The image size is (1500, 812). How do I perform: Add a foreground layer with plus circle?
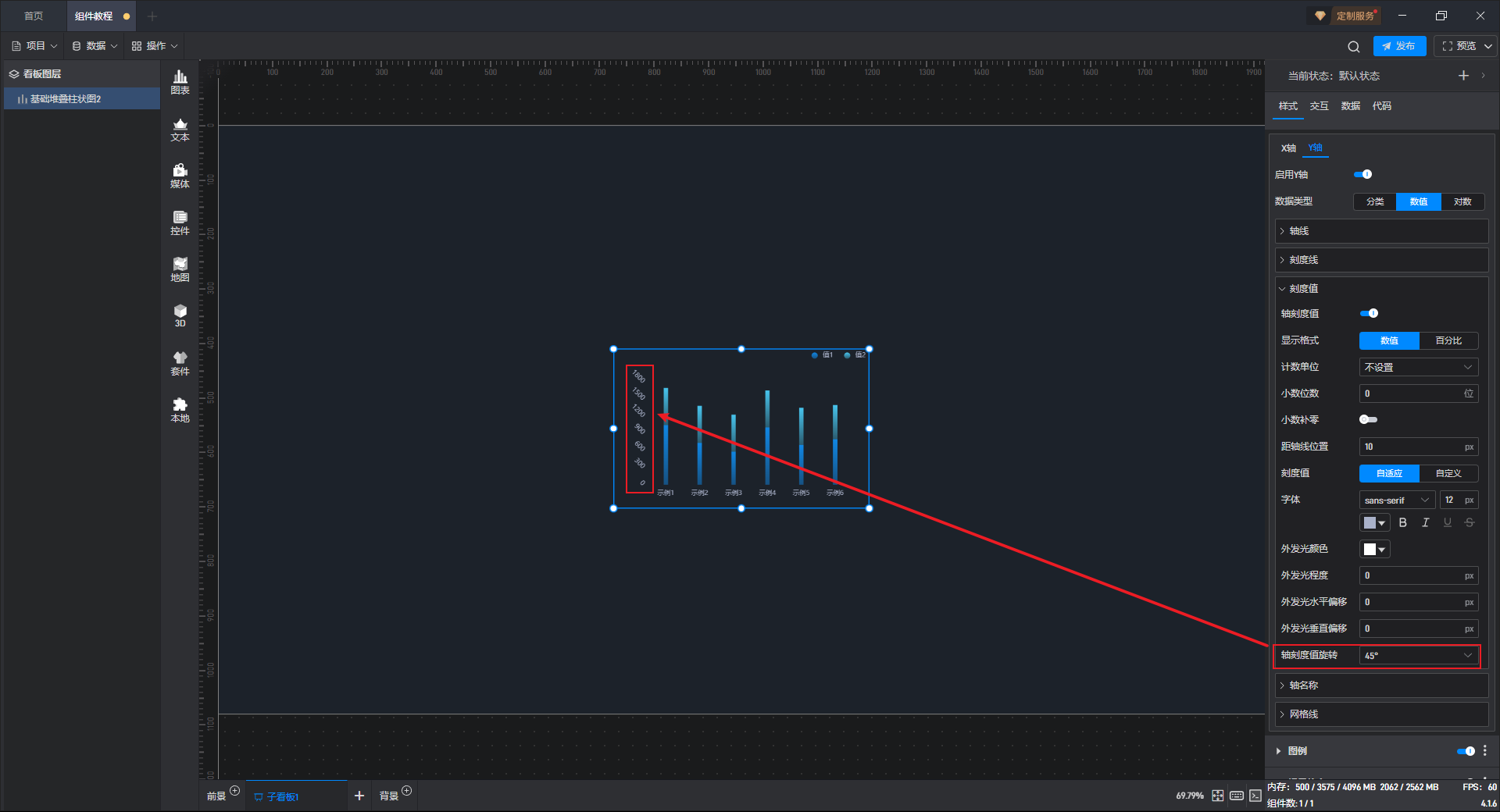pos(234,791)
